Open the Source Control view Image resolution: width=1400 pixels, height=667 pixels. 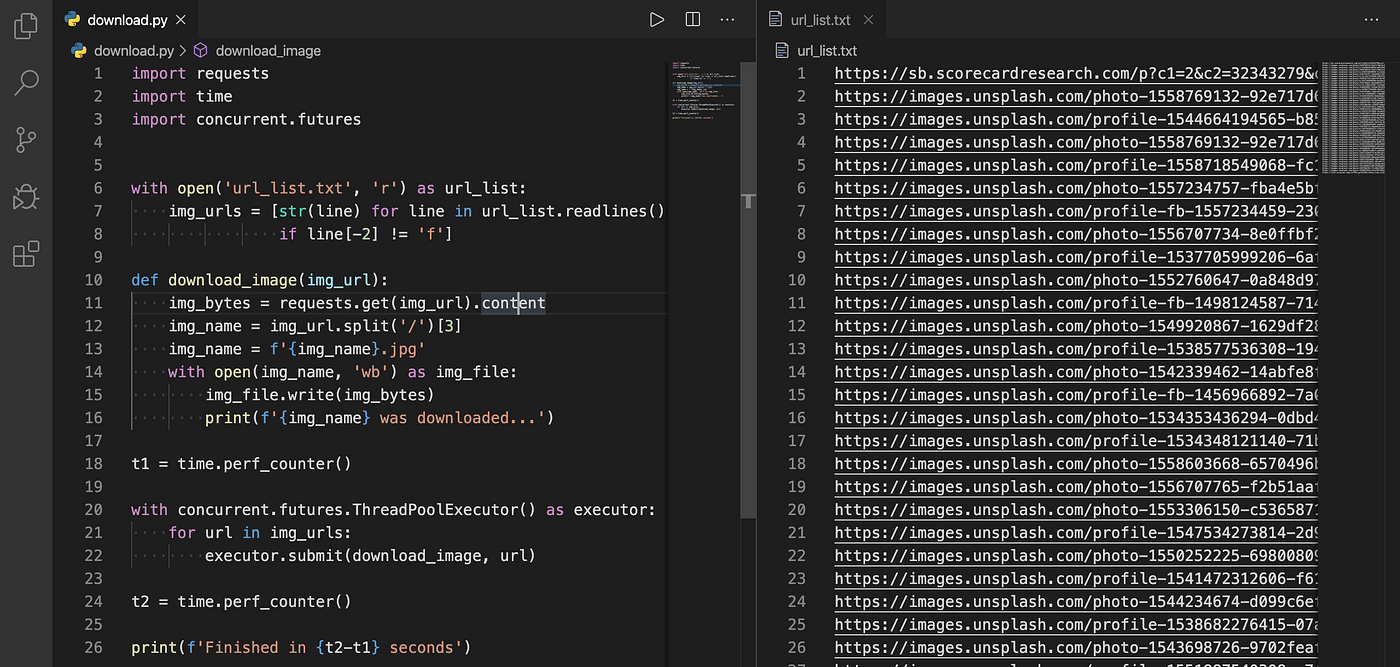25,140
